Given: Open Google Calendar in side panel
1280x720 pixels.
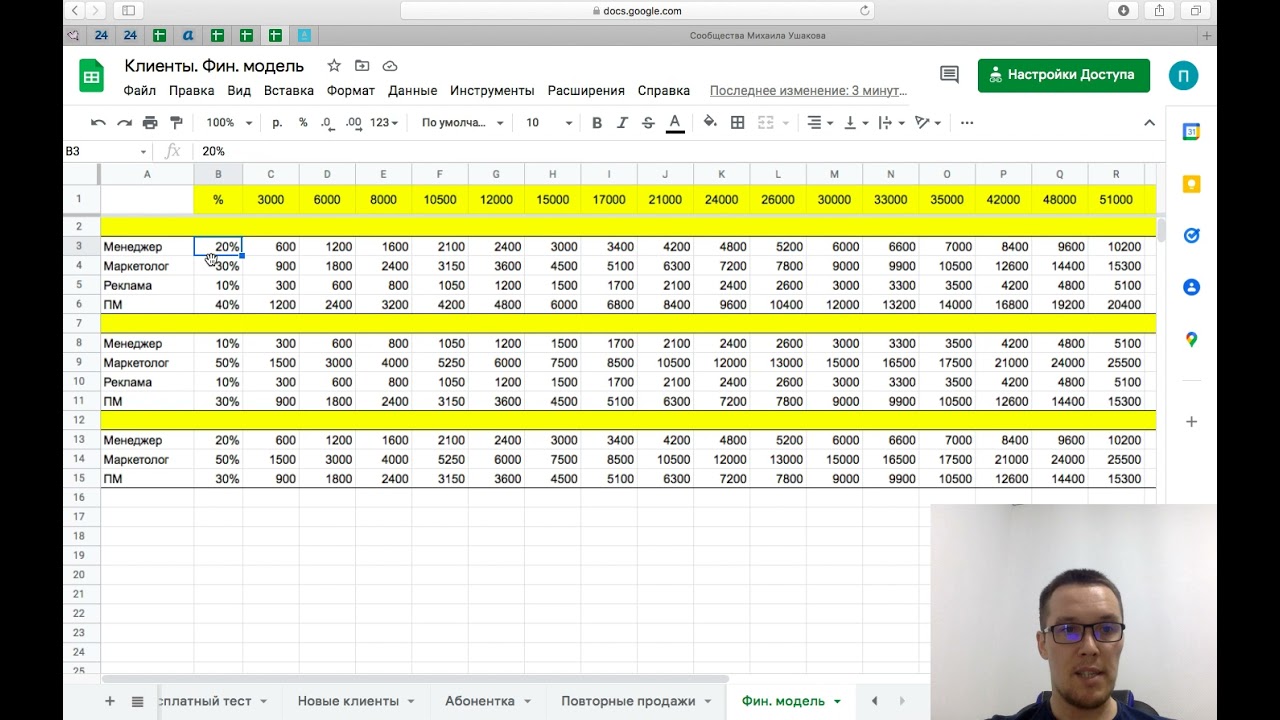Looking at the screenshot, I should (1191, 132).
